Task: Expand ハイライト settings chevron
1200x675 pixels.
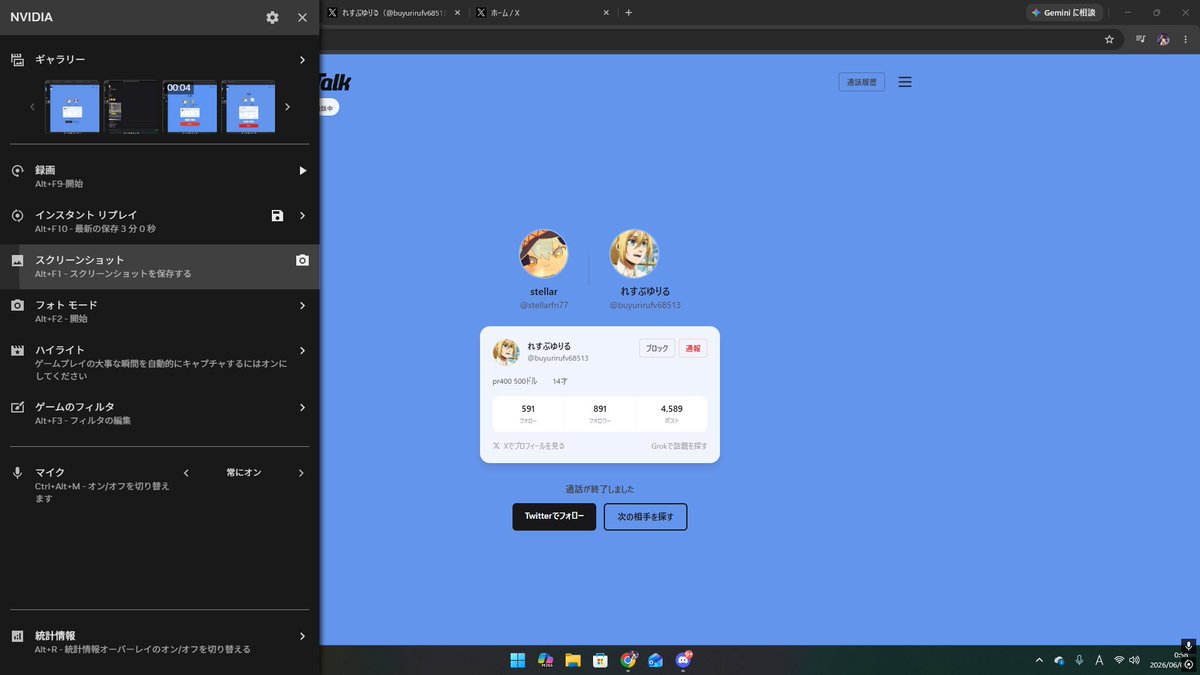Action: [x=302, y=350]
